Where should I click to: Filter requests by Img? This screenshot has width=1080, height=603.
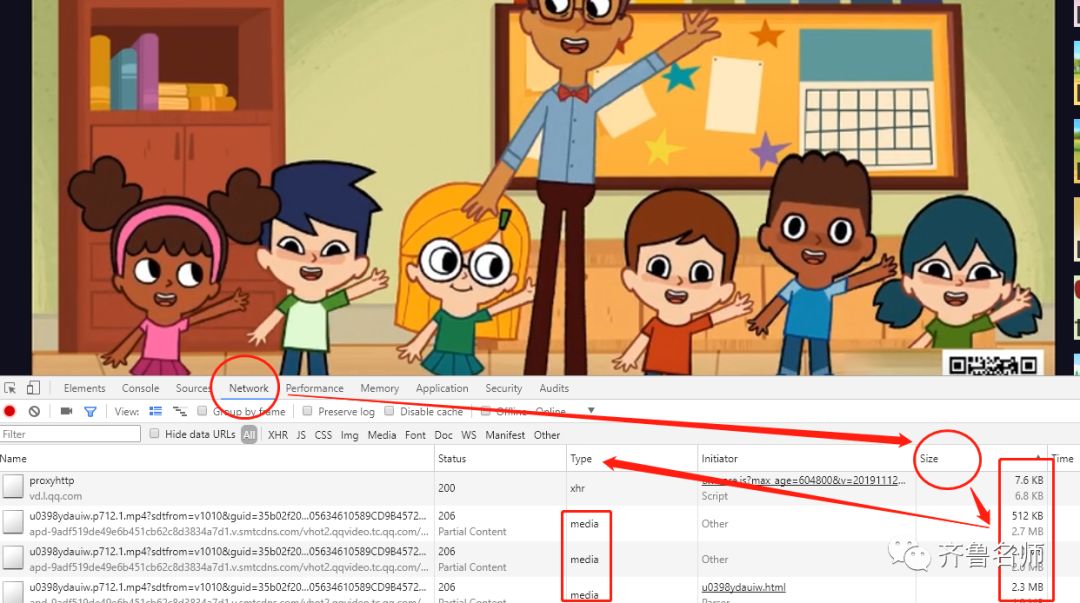pos(349,435)
